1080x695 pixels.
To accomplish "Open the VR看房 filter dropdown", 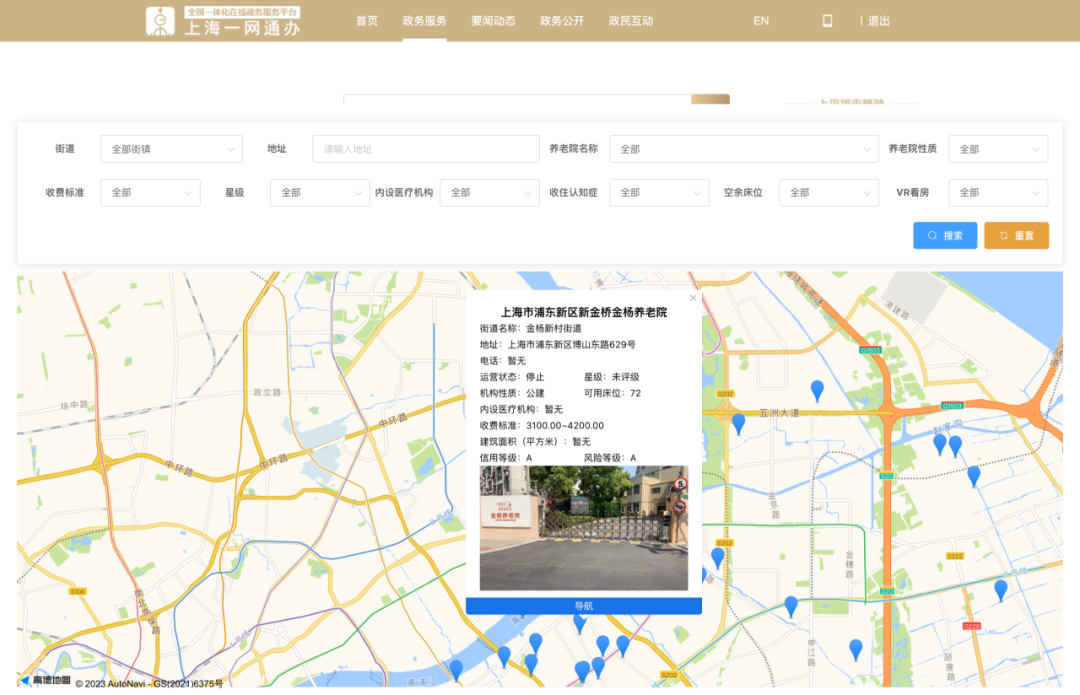I will pyautogui.click(x=997, y=192).
